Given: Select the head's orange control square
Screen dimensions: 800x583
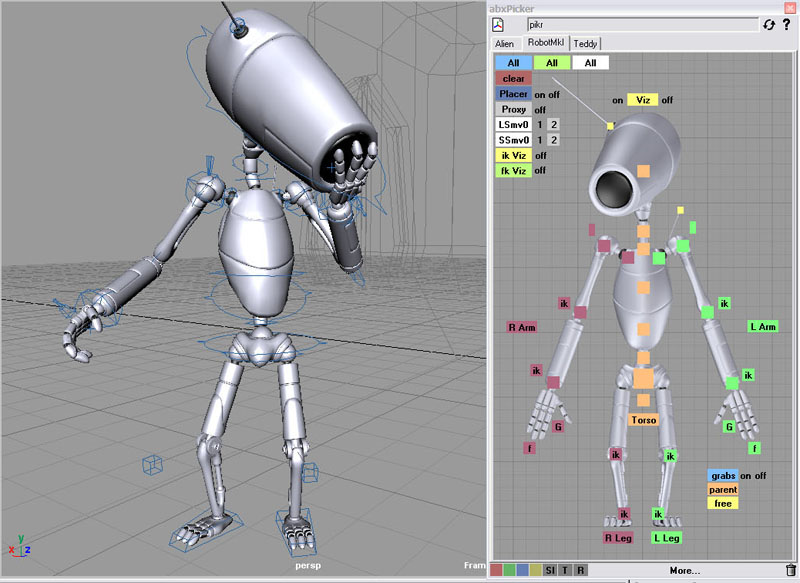Looking at the screenshot, I should coord(642,173).
